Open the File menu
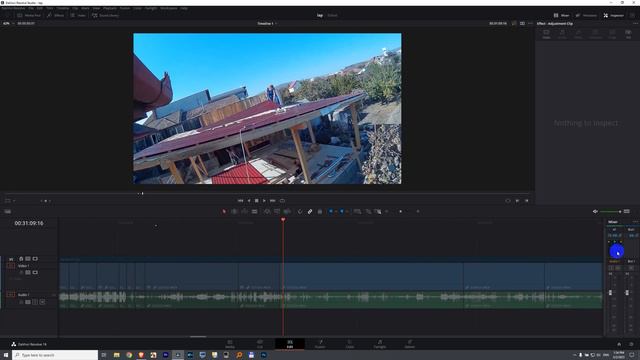Viewport: 640px width, 360px height. tap(31, 8)
